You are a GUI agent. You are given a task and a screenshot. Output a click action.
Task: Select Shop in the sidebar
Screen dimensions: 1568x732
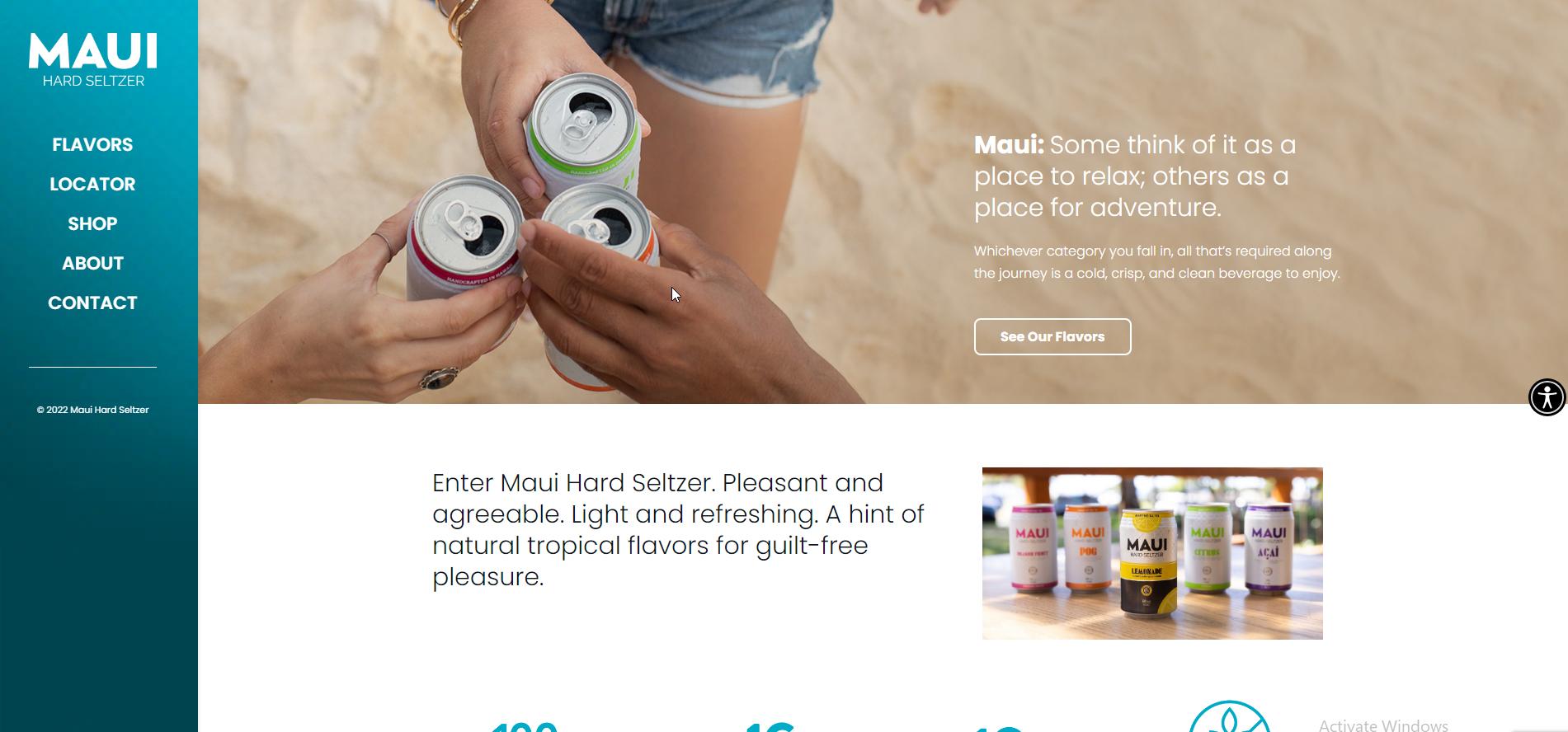tap(92, 223)
